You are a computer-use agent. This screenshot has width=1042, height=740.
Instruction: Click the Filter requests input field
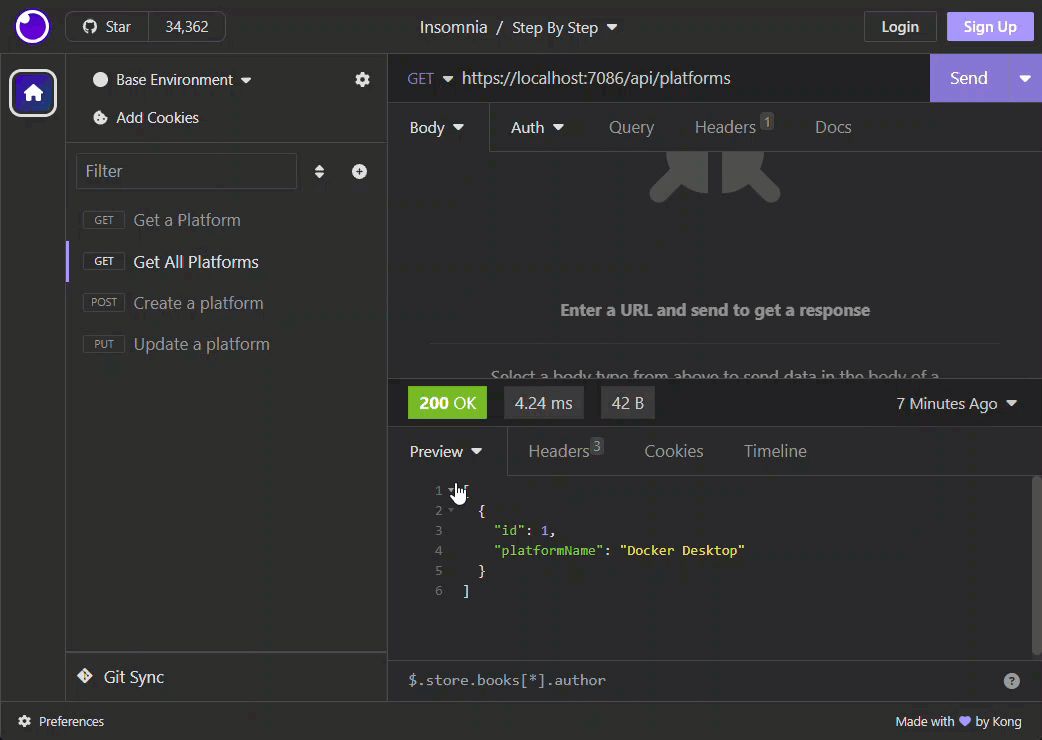186,171
